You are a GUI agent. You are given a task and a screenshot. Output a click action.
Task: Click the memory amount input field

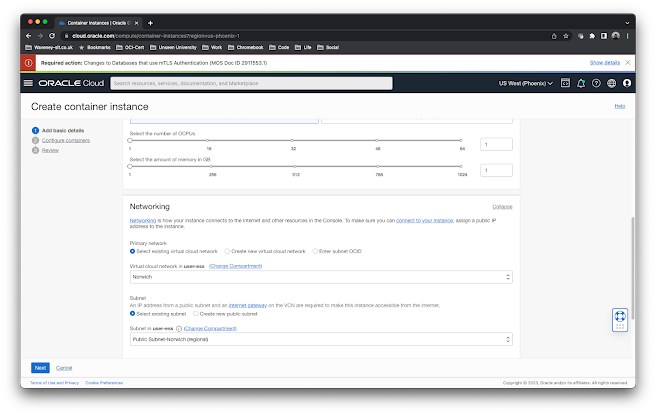click(496, 170)
